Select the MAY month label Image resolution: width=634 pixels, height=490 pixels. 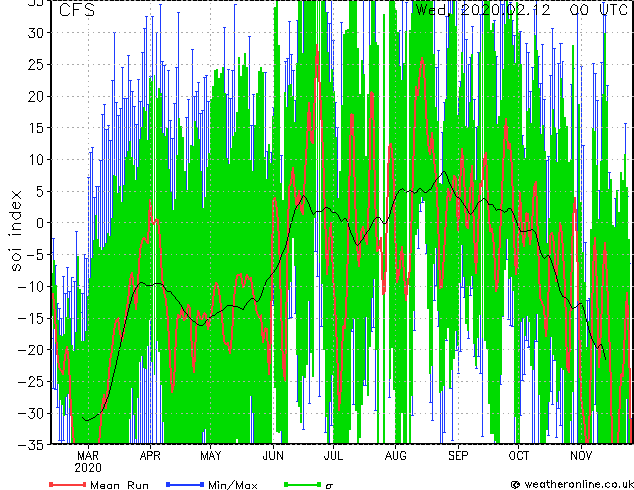pos(211,456)
